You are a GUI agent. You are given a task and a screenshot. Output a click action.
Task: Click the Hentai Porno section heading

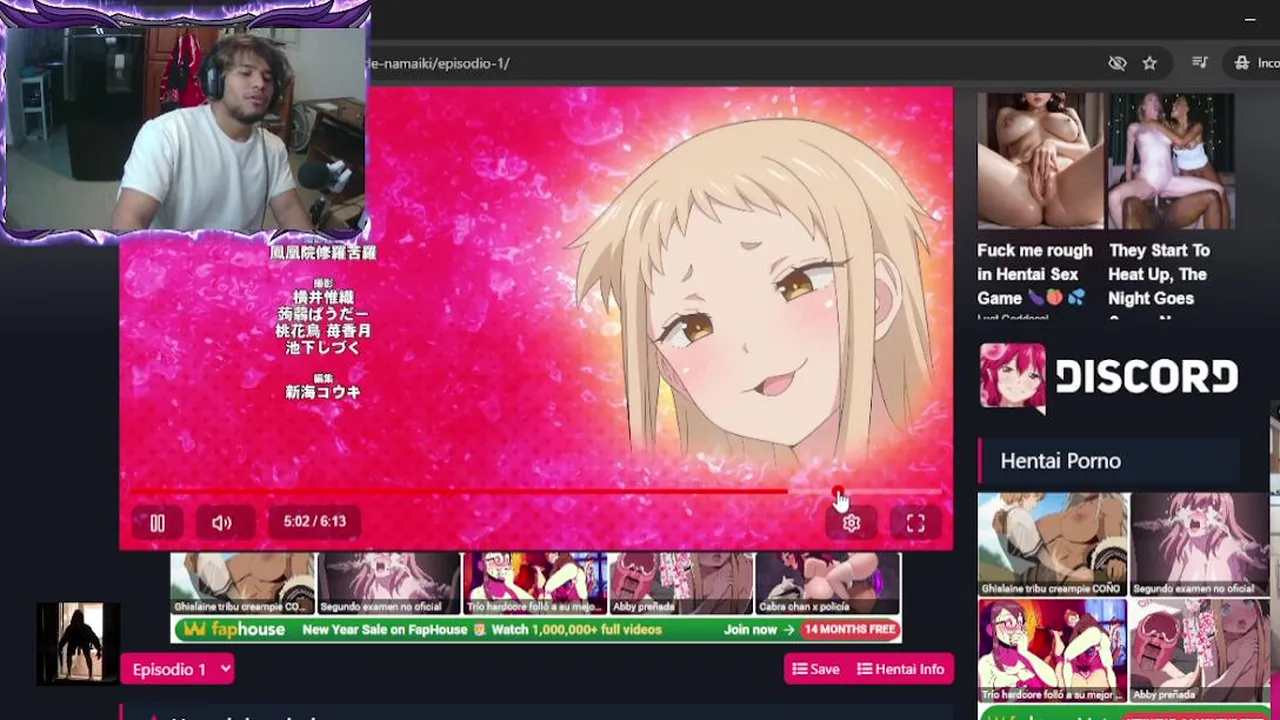click(x=1060, y=461)
